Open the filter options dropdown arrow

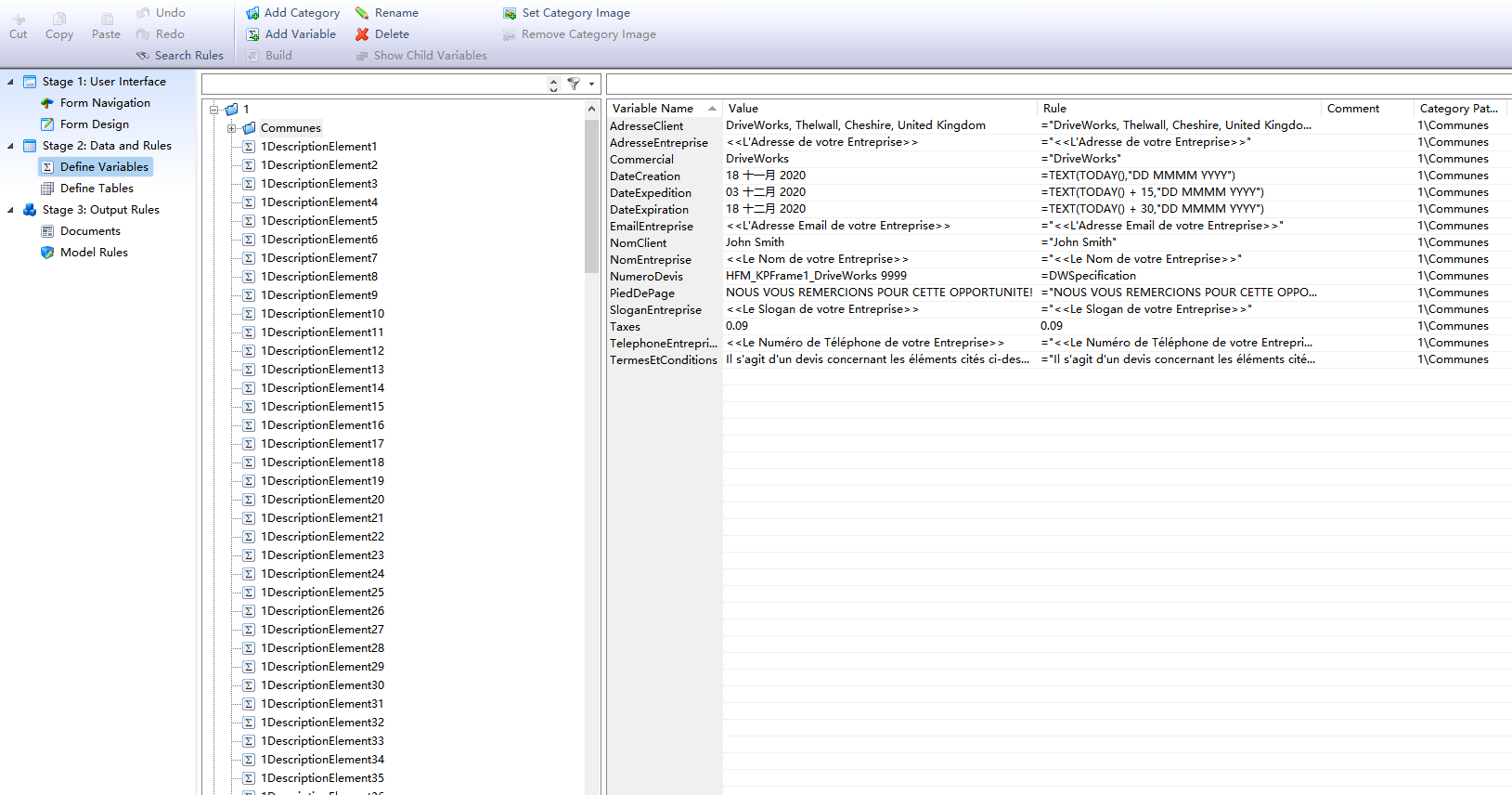[x=591, y=85]
